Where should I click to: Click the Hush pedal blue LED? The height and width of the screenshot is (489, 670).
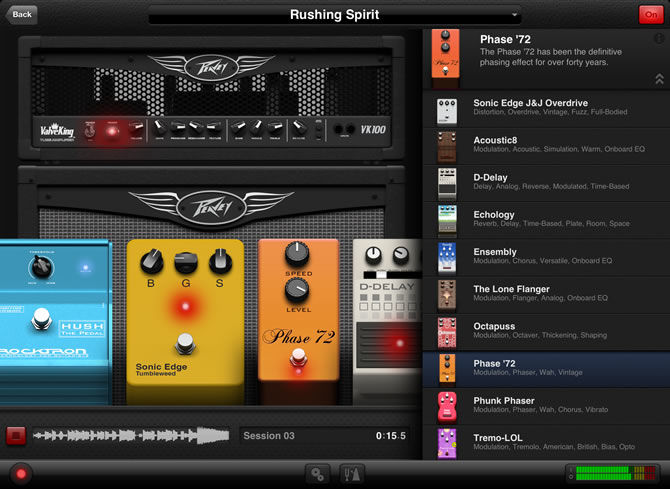85,268
